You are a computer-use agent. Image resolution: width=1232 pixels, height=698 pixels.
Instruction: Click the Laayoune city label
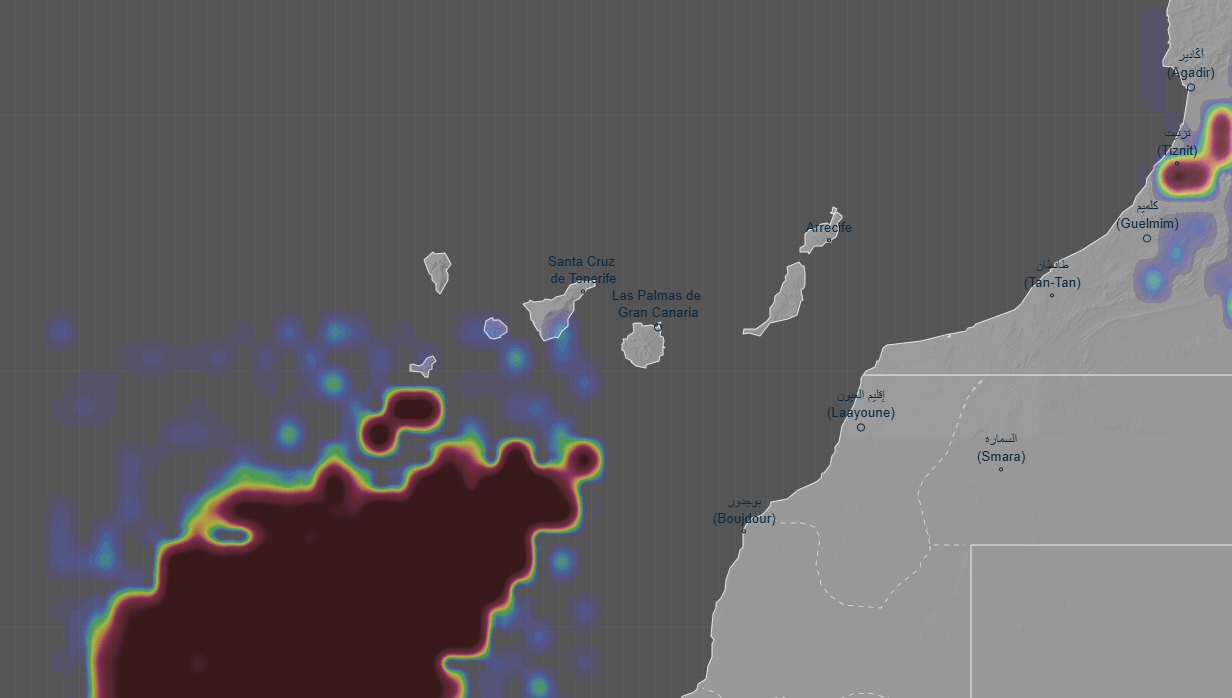861,404
